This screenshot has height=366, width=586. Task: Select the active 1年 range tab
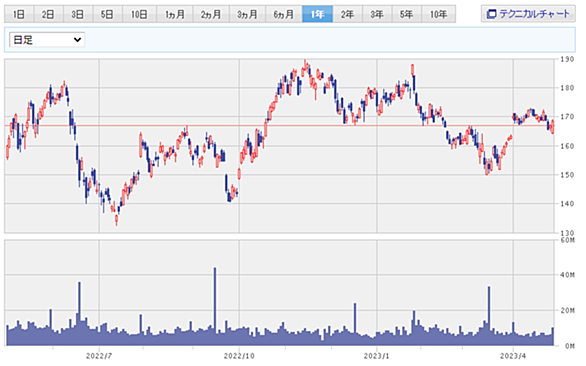[x=317, y=14]
